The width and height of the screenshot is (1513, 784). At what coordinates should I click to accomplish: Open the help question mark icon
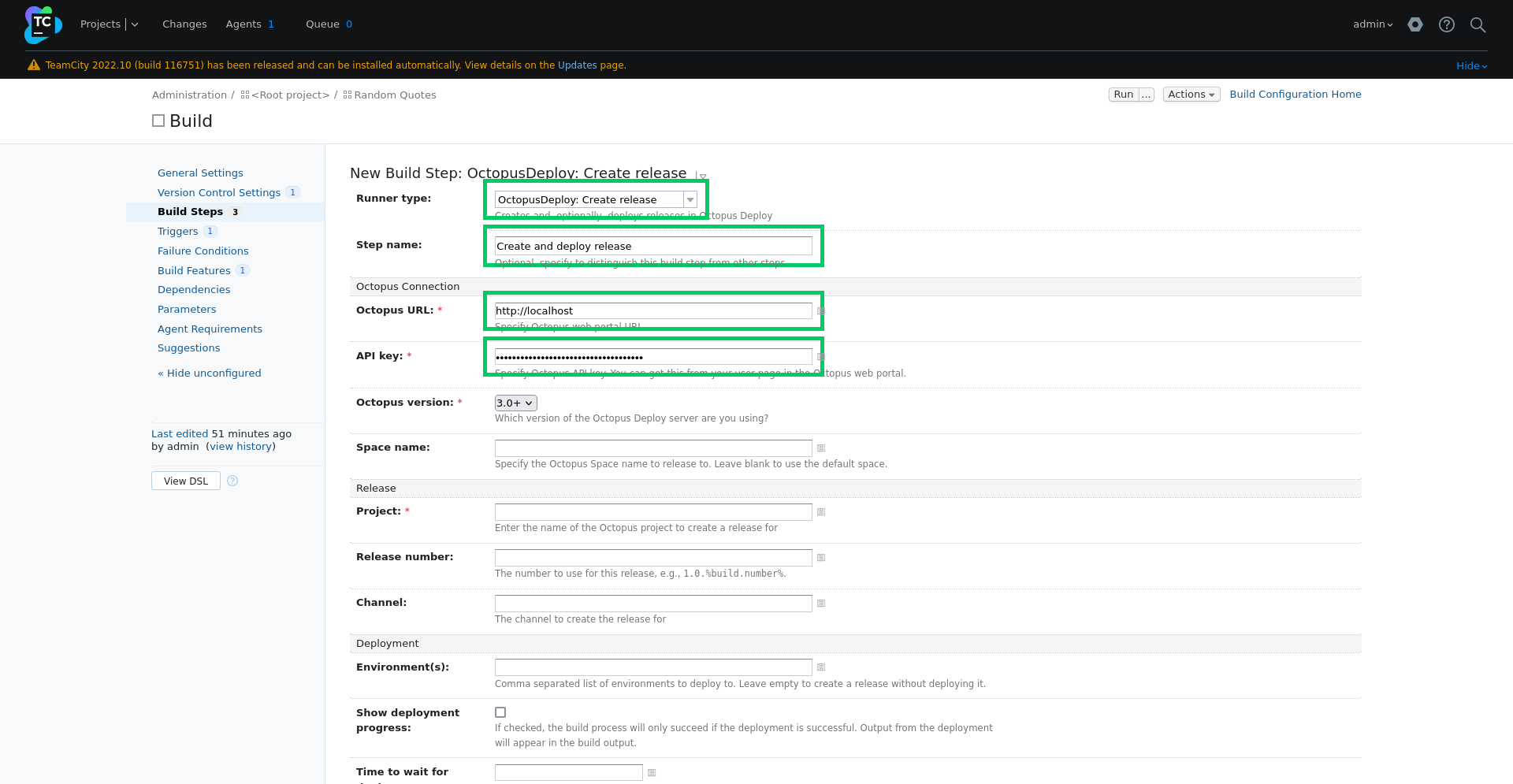coord(1447,24)
